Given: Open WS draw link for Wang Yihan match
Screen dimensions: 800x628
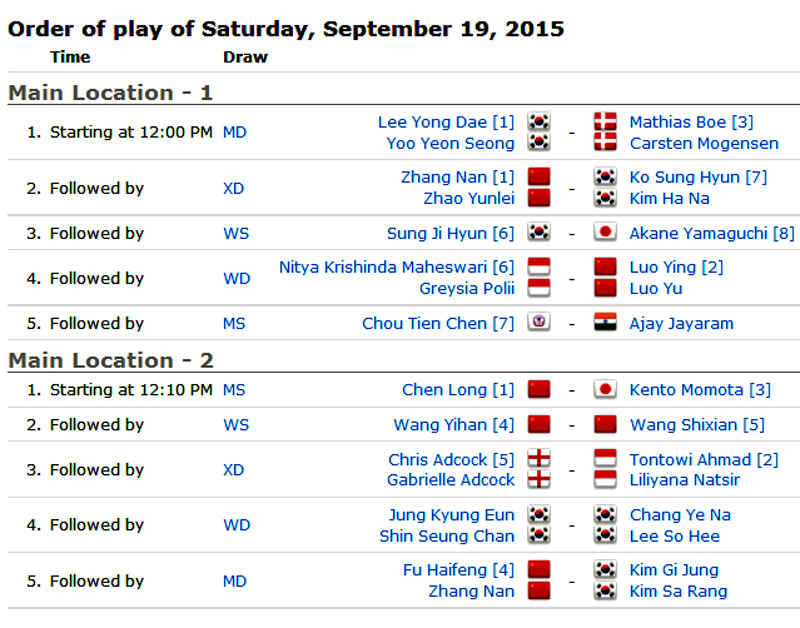Looking at the screenshot, I should point(236,425).
